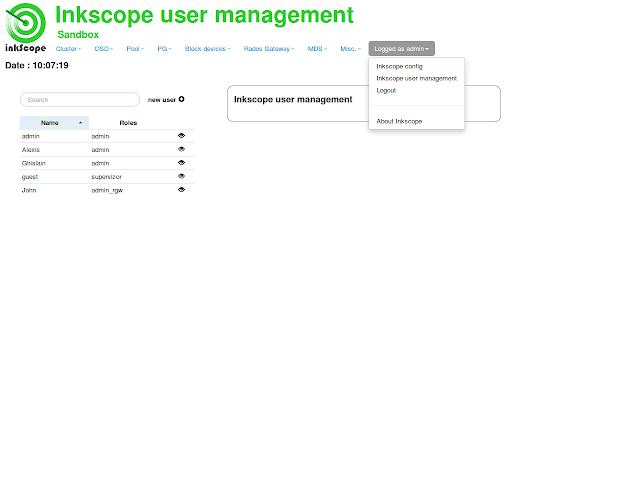
Task: Open the Misc. dropdown menu
Action: (351, 49)
